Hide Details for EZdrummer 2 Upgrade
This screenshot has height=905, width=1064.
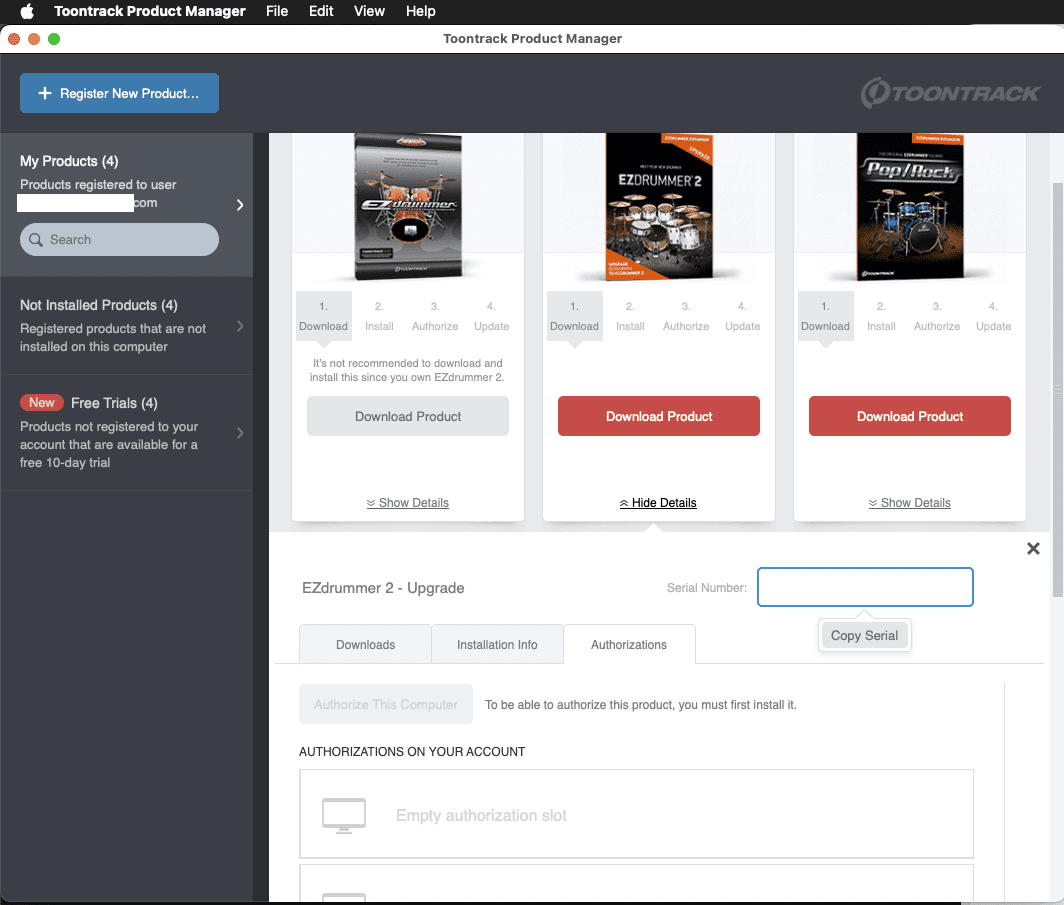coord(658,503)
